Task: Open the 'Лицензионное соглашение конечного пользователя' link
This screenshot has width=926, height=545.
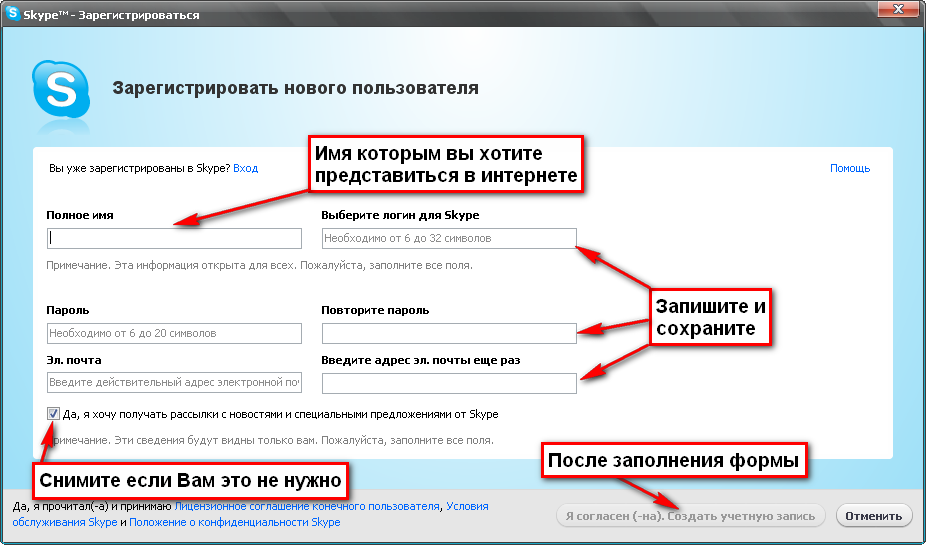Action: [x=307, y=506]
